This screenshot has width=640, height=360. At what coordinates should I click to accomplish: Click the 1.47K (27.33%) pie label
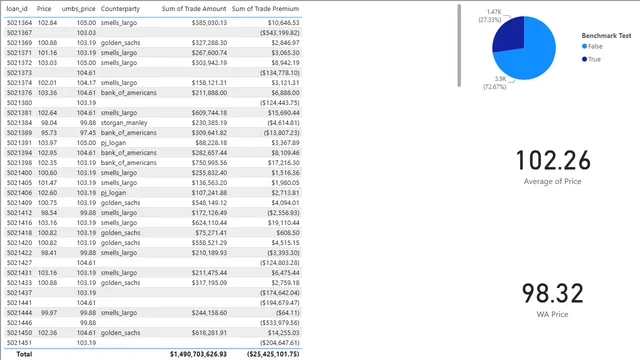(x=490, y=16)
